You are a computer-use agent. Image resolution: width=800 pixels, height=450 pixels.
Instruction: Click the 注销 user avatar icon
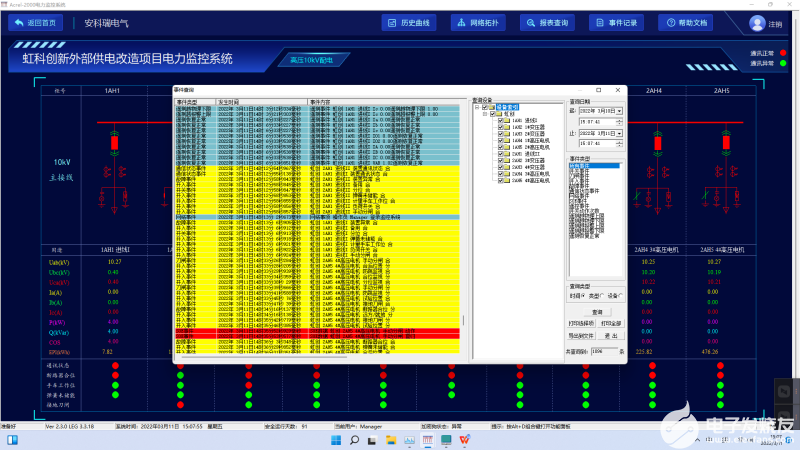click(x=757, y=22)
